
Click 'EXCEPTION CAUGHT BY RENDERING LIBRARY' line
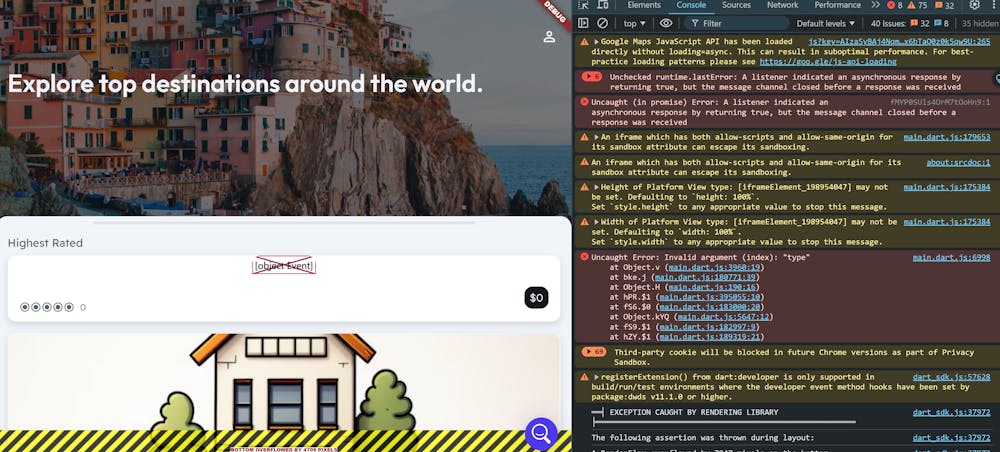[693, 412]
